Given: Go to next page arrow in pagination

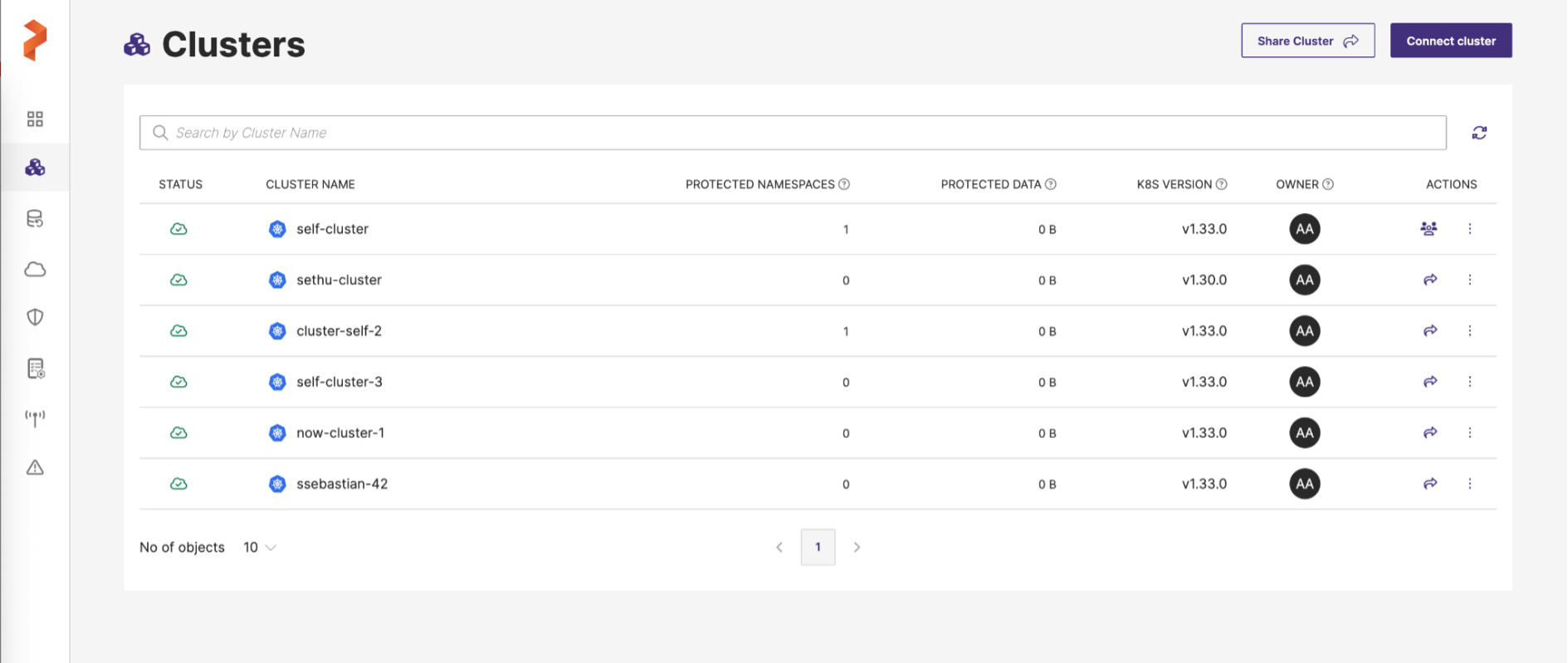Looking at the screenshot, I should [857, 548].
